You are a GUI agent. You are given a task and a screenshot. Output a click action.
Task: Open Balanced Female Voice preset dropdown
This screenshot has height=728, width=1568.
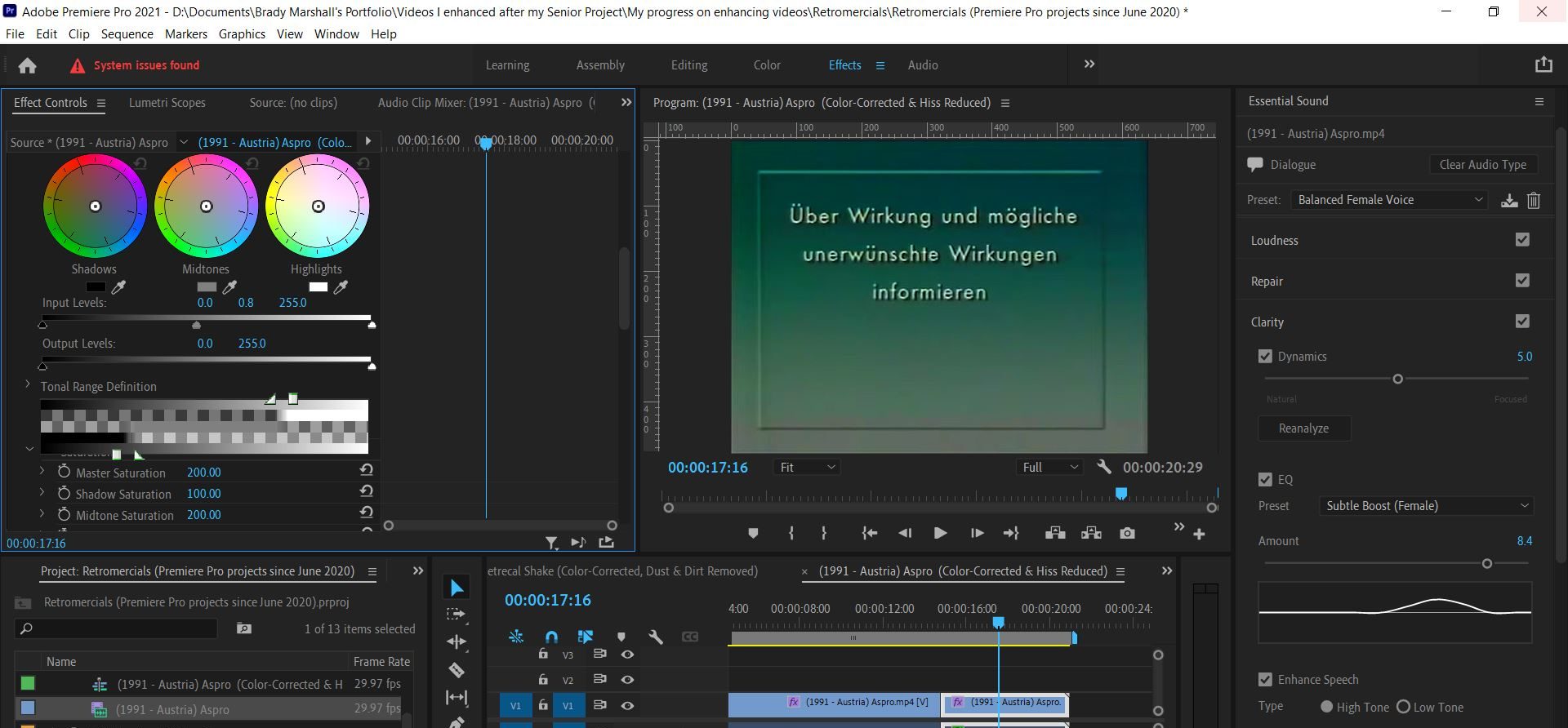coord(1388,200)
